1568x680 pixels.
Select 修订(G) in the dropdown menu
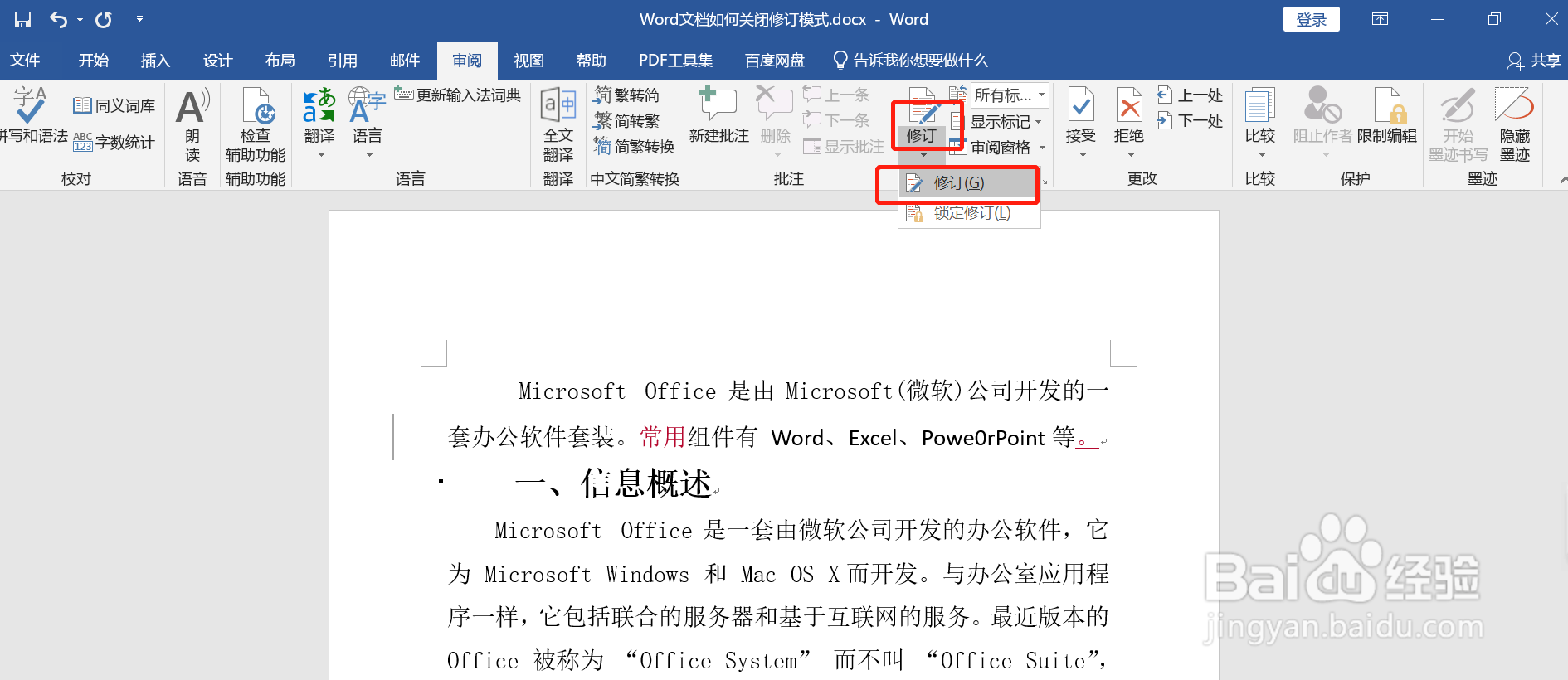(968, 182)
